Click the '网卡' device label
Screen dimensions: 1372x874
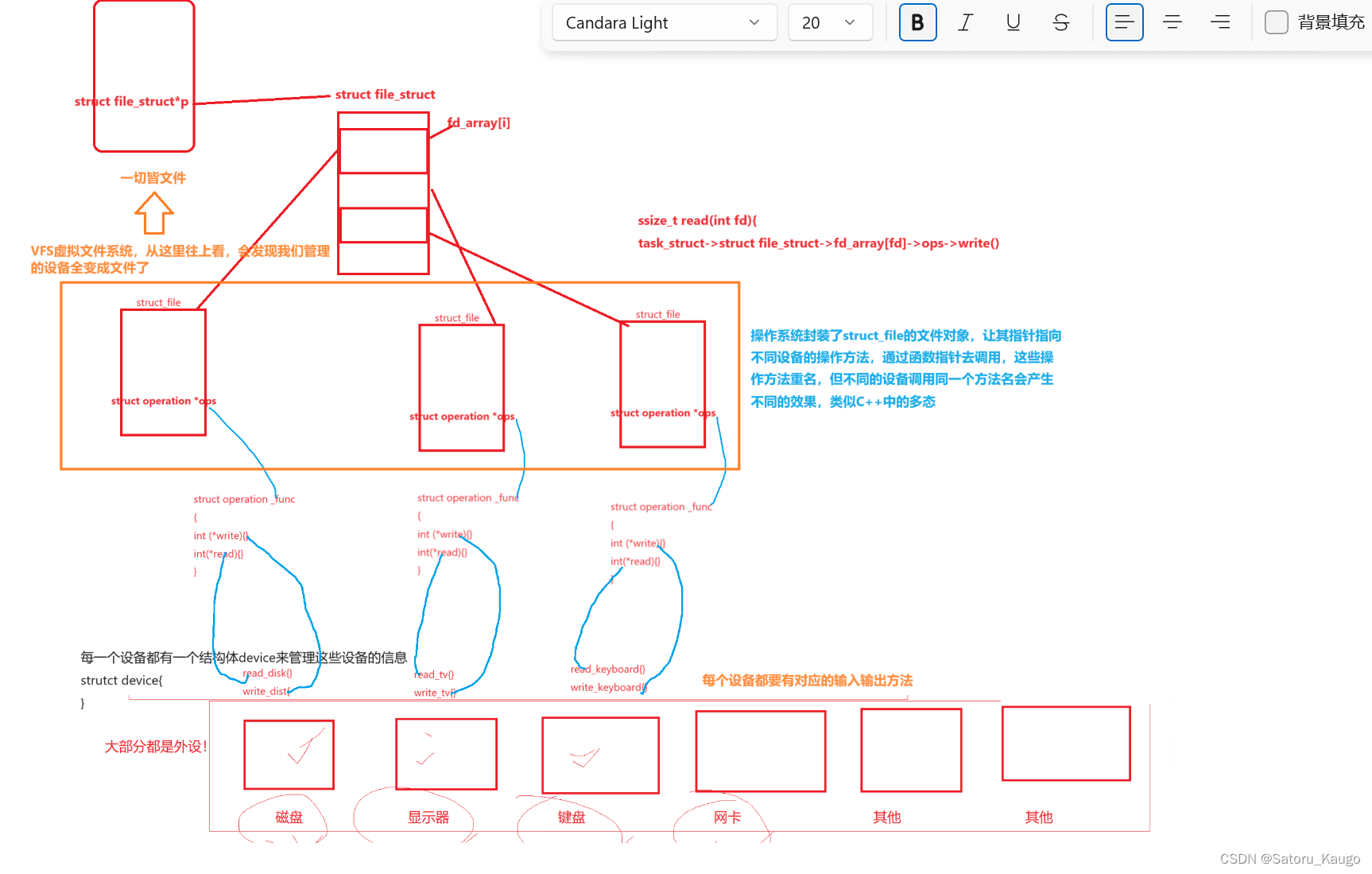727,818
